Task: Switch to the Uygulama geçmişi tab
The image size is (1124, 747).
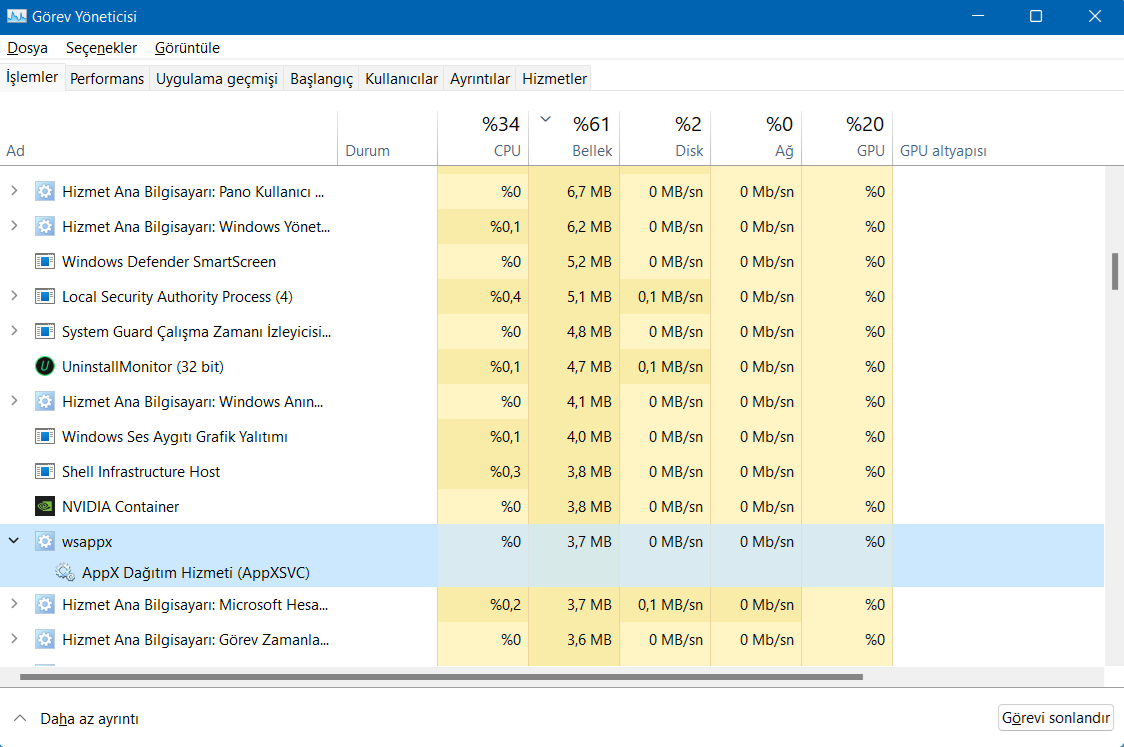Action: coord(216,79)
